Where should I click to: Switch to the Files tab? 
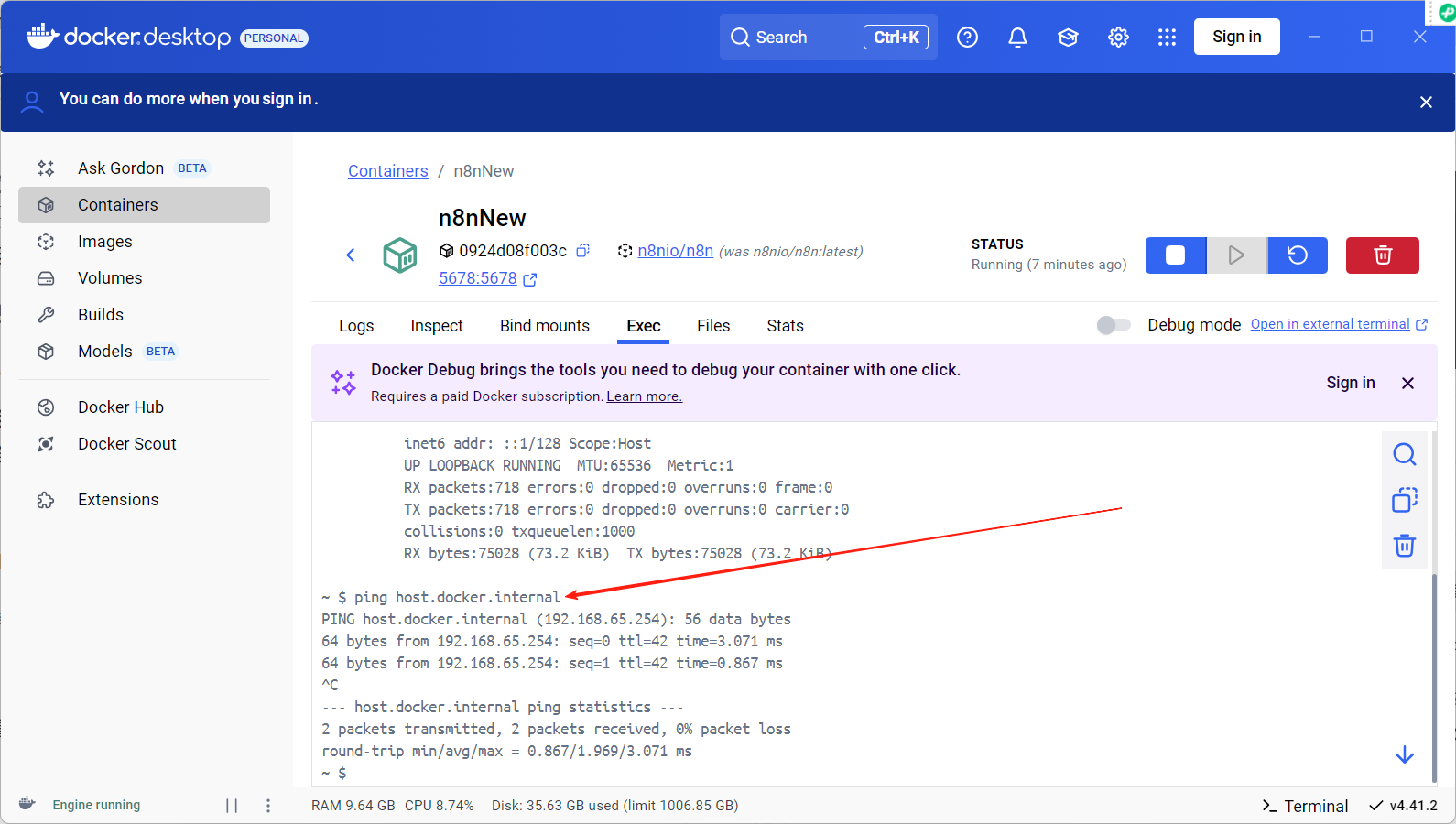[x=713, y=326]
